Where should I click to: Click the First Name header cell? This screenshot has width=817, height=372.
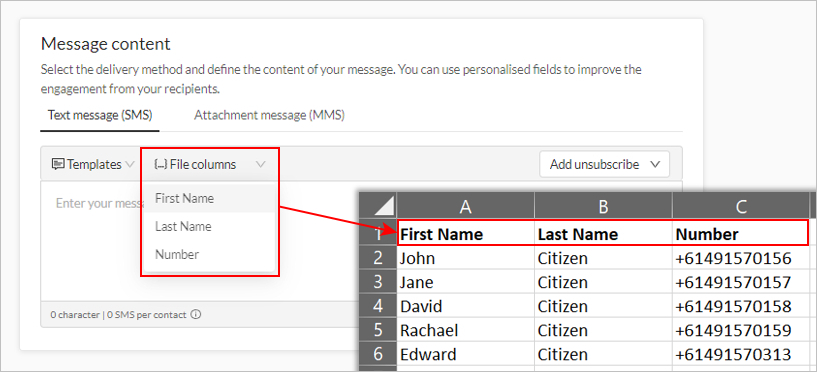point(466,234)
